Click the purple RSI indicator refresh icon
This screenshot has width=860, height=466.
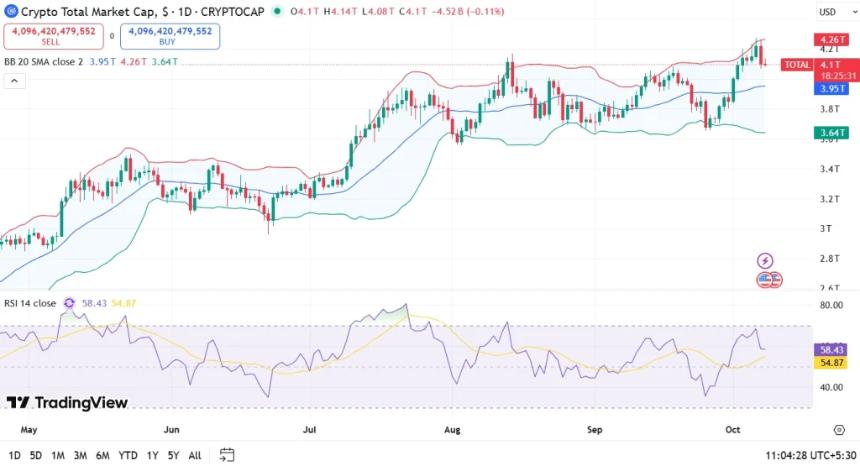(x=69, y=303)
